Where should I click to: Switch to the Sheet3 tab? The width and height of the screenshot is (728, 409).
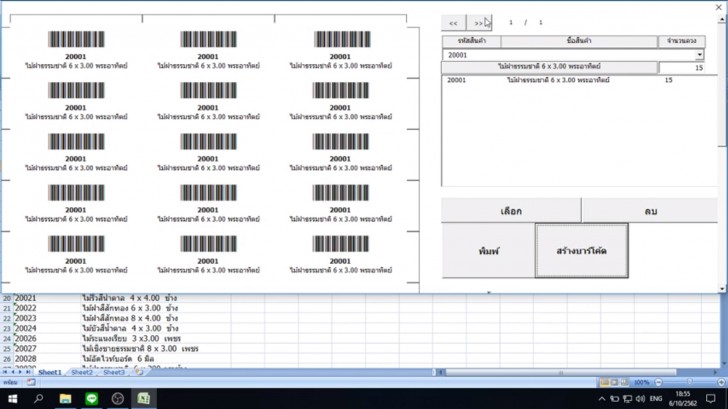114,372
